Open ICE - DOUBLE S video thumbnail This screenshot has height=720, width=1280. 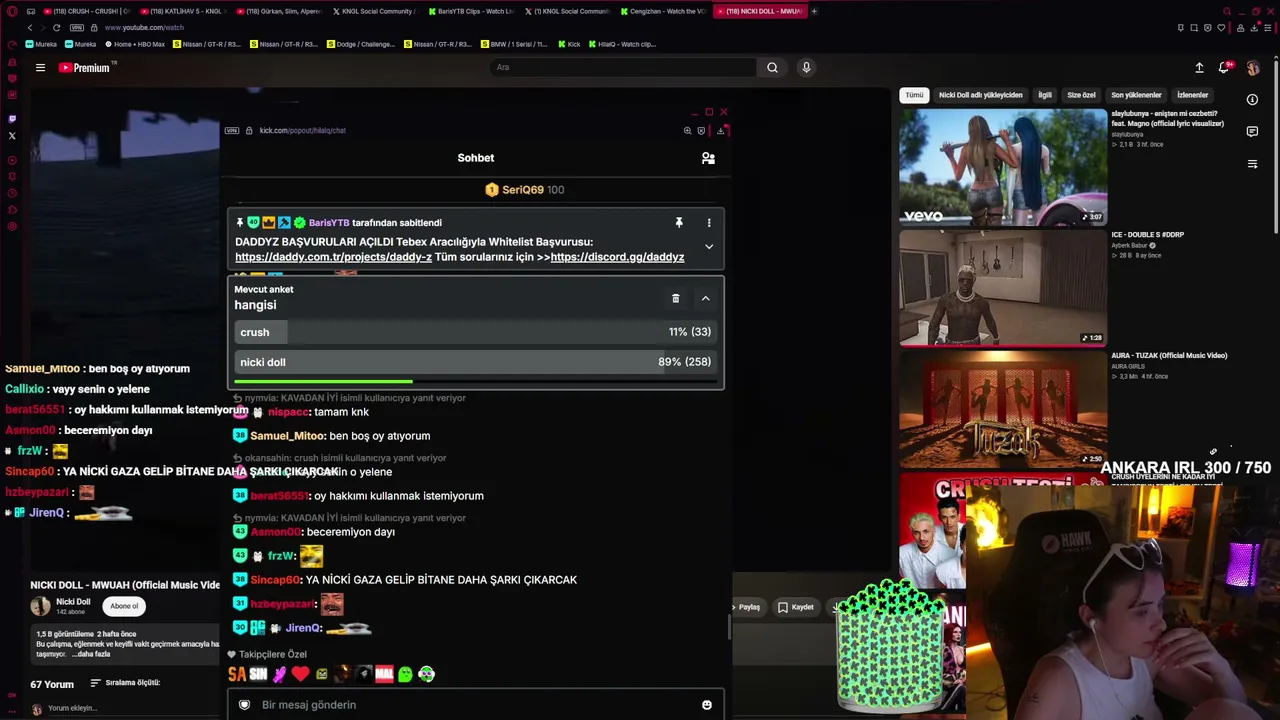point(1003,288)
